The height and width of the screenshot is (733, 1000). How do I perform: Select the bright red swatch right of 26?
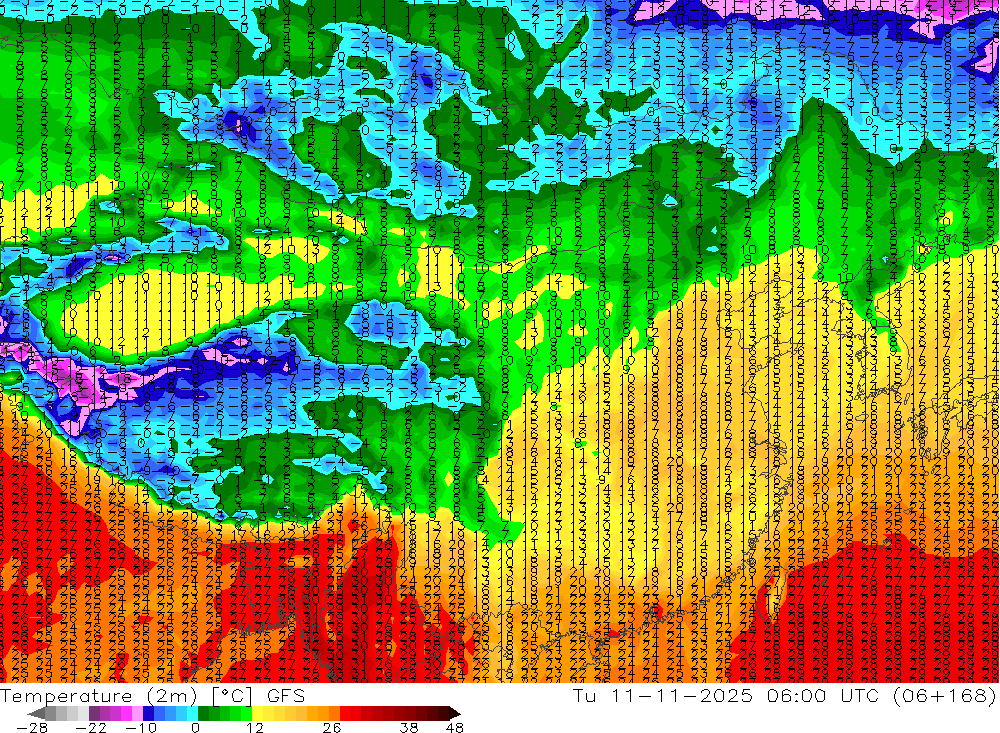coord(345,713)
